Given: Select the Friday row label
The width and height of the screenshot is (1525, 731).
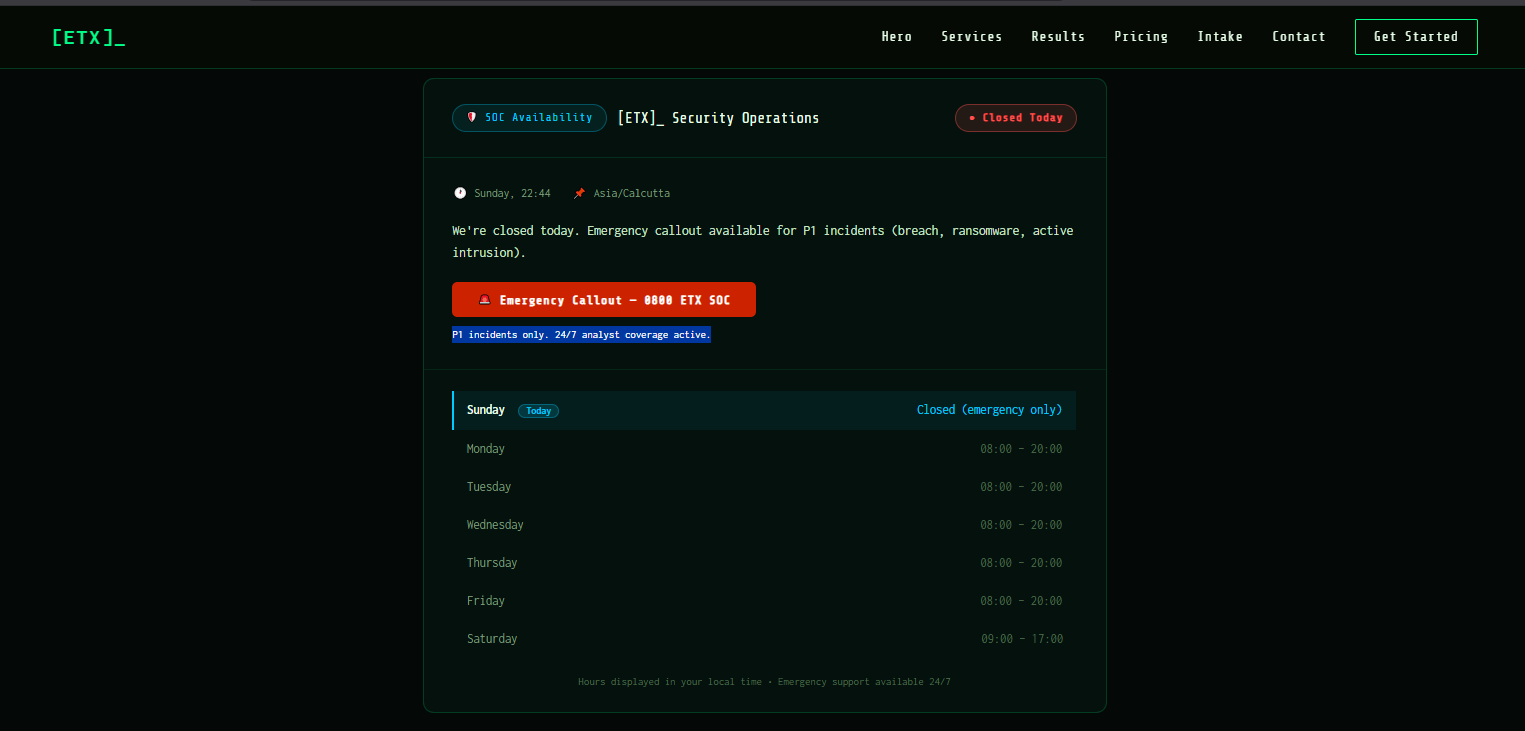Looking at the screenshot, I should click(486, 601).
